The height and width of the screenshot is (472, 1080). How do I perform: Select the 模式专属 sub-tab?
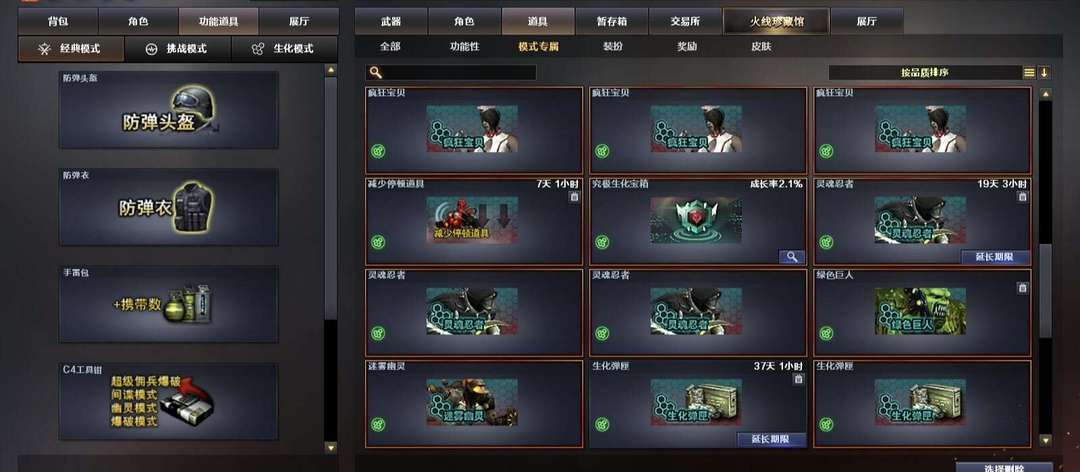click(x=538, y=48)
